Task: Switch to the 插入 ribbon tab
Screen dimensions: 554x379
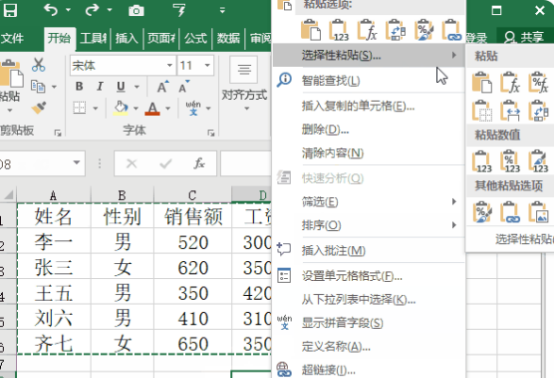Action: pos(126,38)
